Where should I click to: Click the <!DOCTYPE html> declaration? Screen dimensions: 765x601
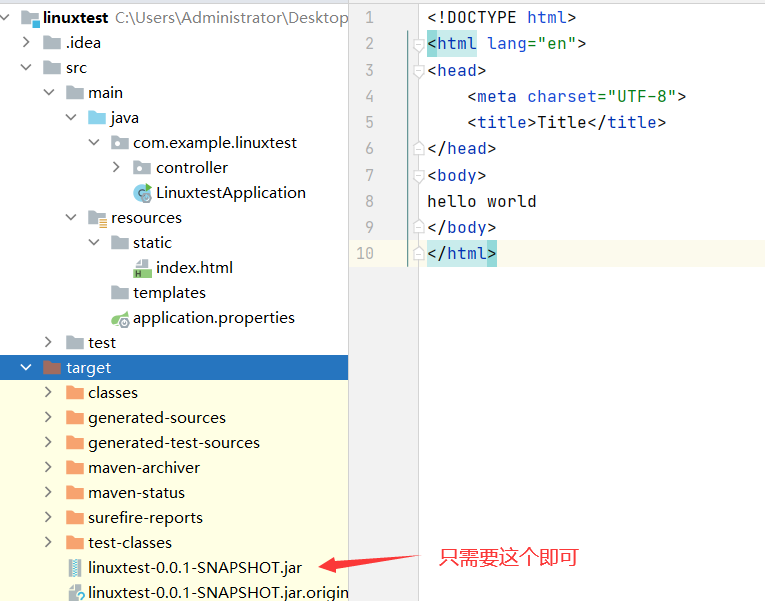click(x=502, y=18)
